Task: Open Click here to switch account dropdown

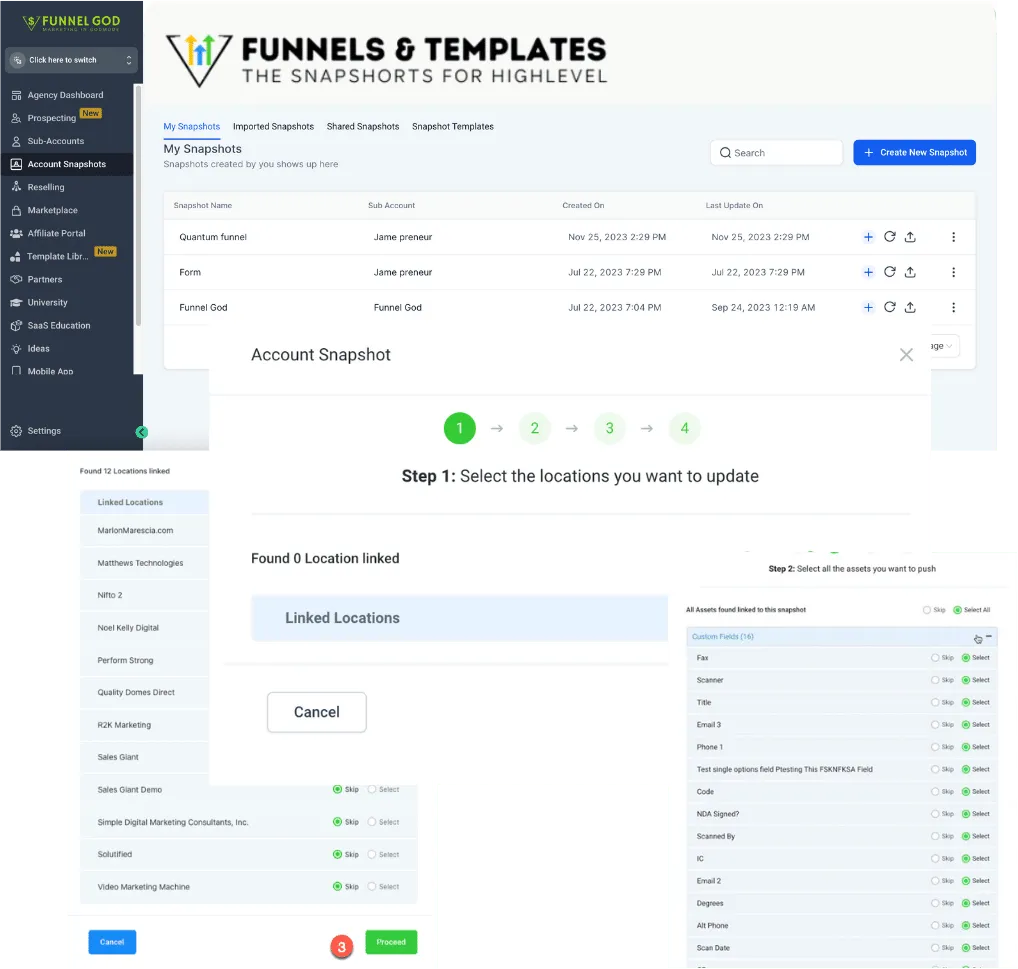Action: [71, 60]
